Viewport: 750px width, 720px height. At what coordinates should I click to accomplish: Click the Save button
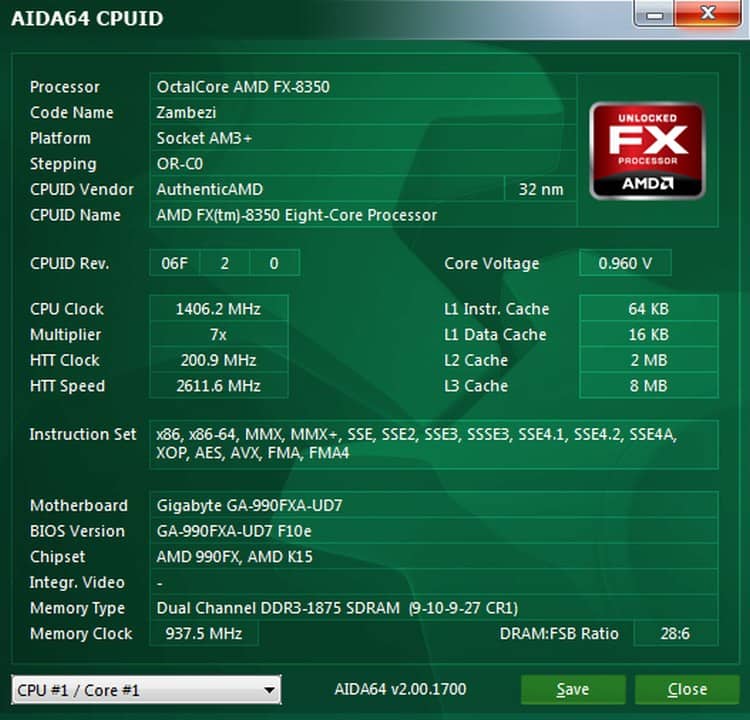(572, 689)
